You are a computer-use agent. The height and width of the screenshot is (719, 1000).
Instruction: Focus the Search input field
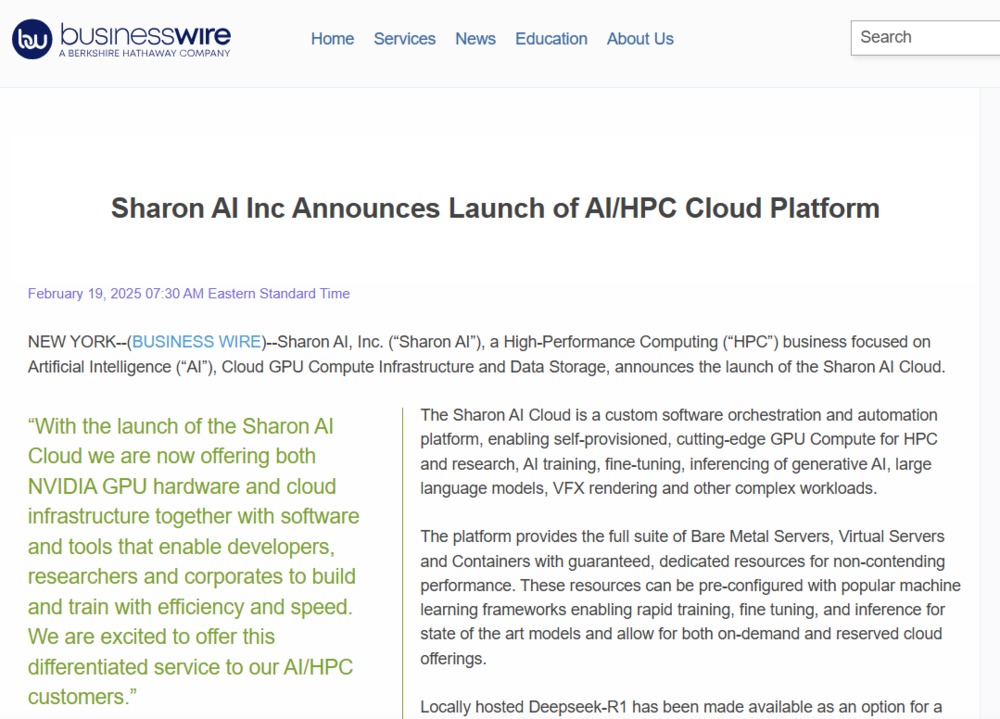point(925,38)
